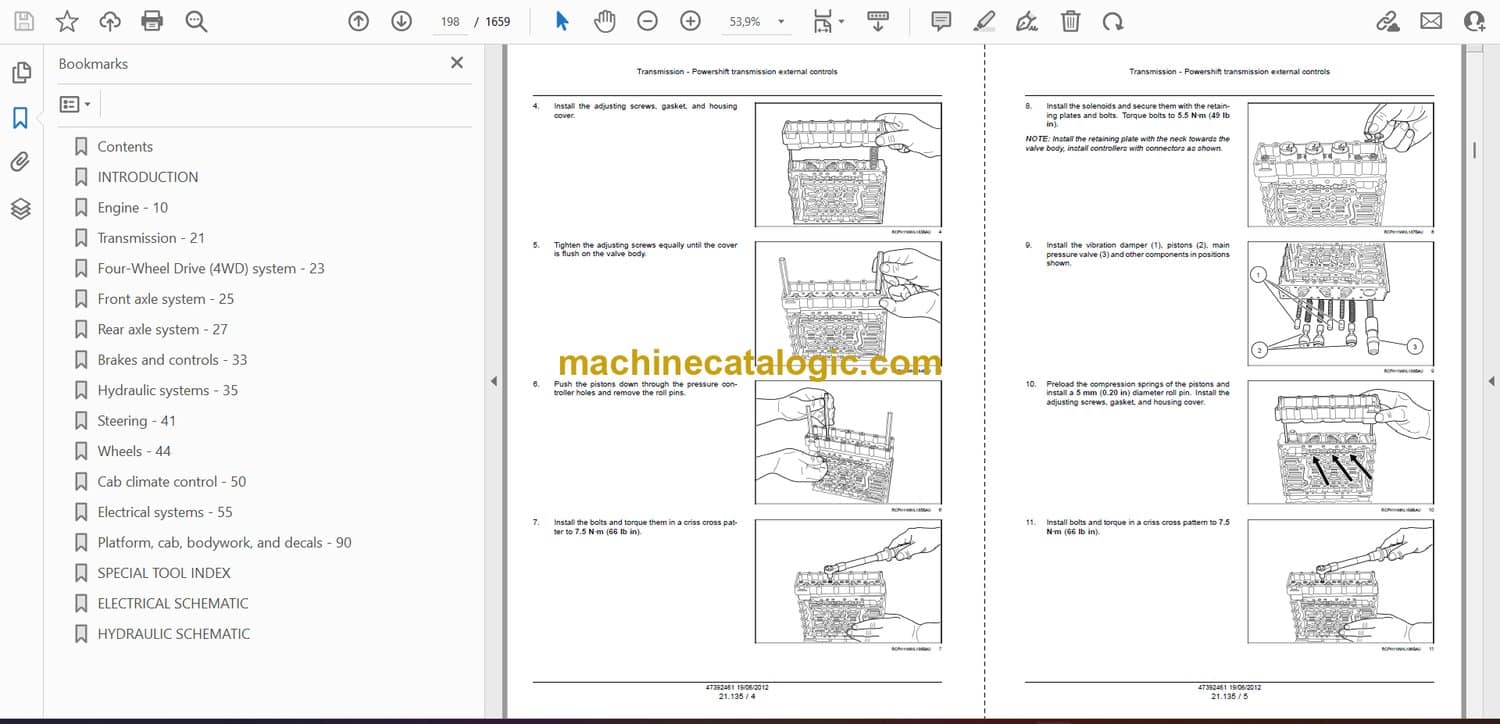Image resolution: width=1500 pixels, height=724 pixels.
Task: Share a link to this file
Action: coord(1387,21)
